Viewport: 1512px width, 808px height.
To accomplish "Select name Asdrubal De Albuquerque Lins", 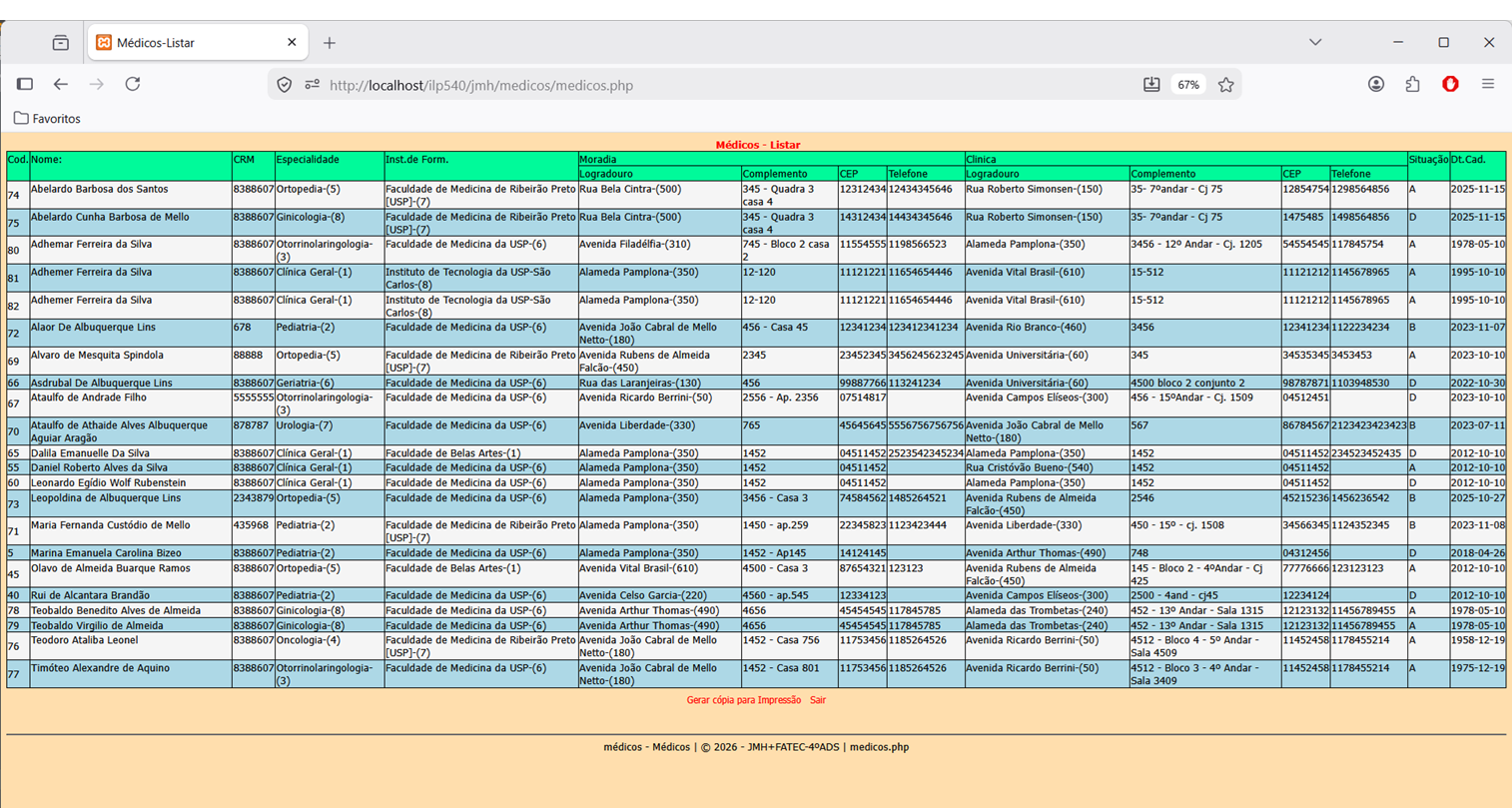I will [102, 383].
